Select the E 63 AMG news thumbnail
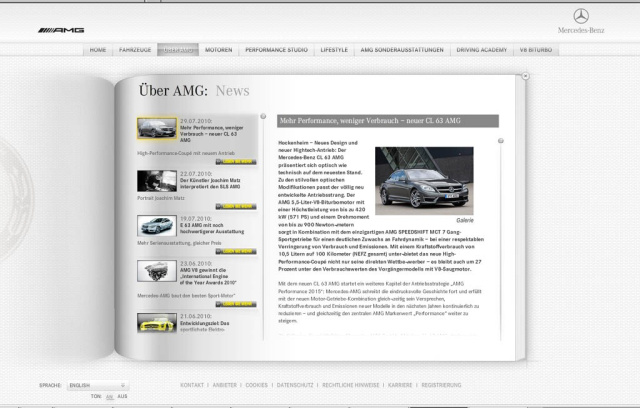 click(157, 226)
